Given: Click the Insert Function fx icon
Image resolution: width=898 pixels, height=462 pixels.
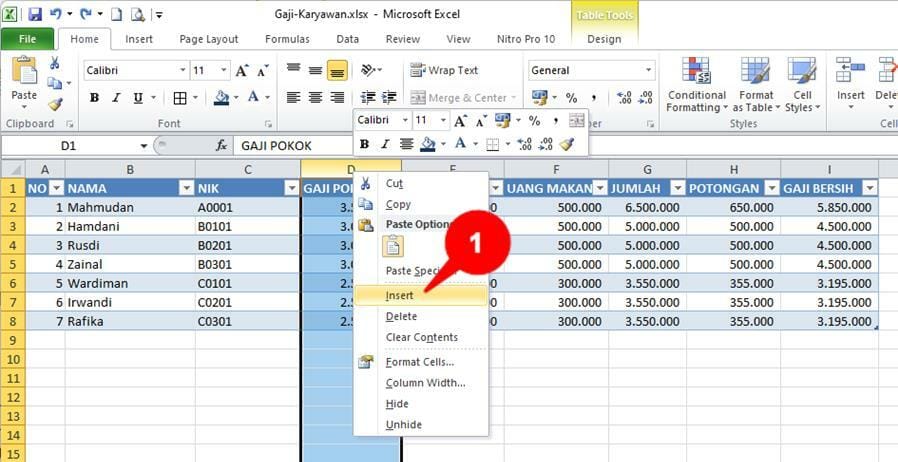Looking at the screenshot, I should [x=221, y=146].
